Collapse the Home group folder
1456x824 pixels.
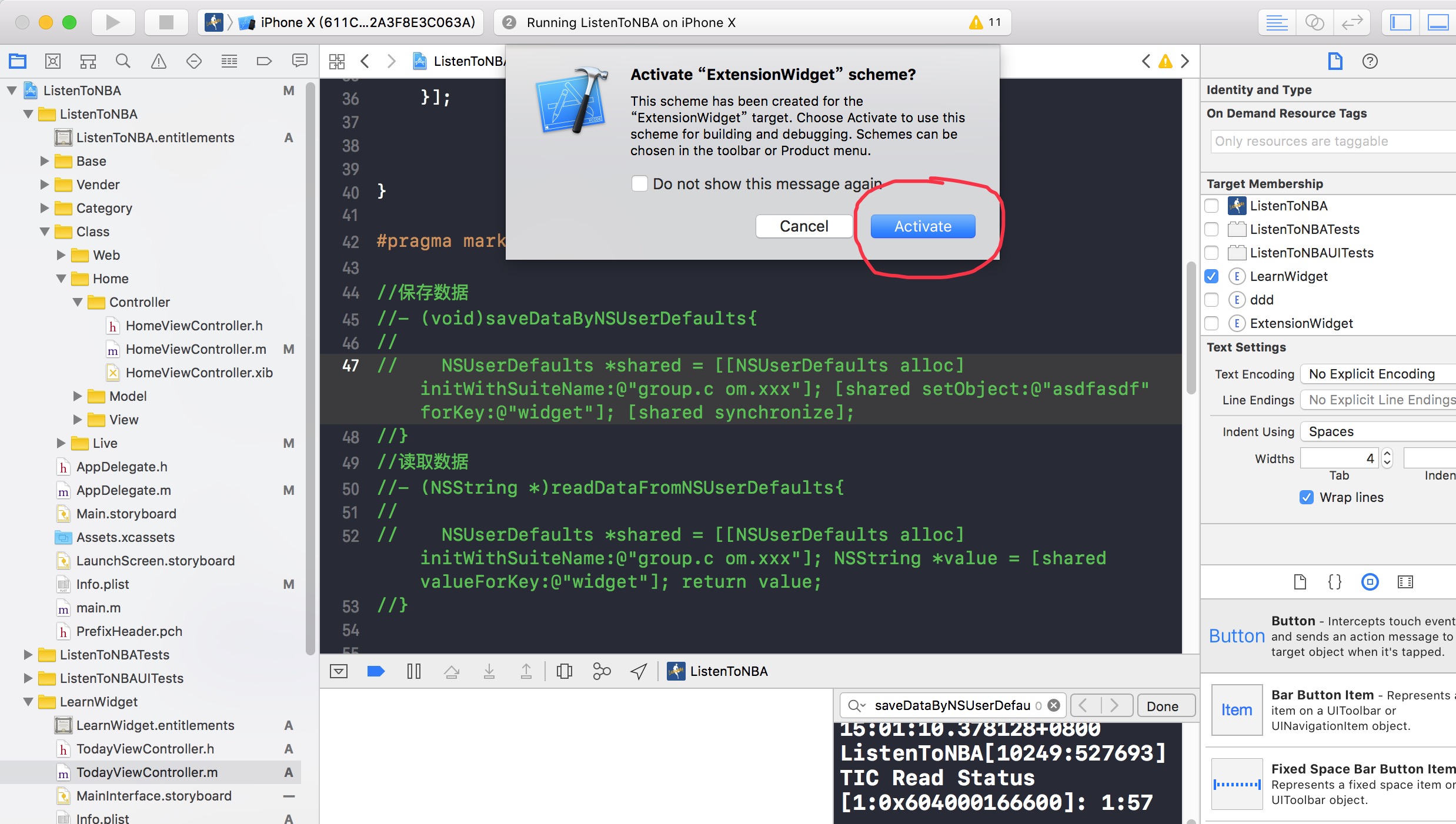(61, 279)
